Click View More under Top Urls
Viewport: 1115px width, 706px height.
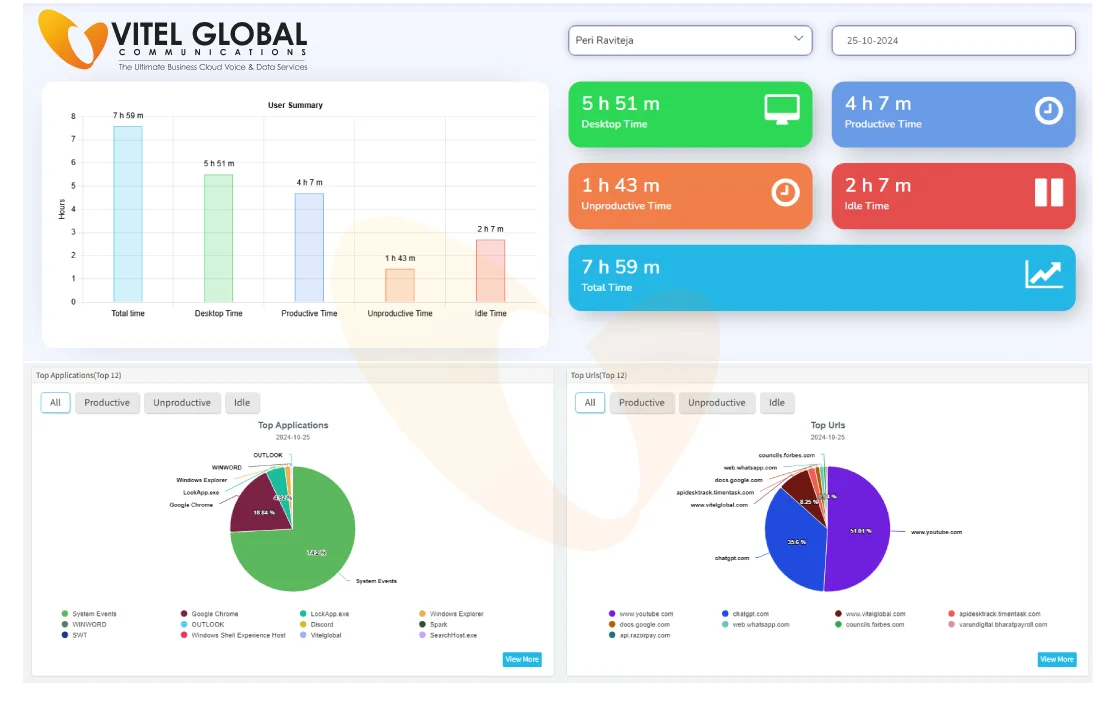(x=1056, y=659)
